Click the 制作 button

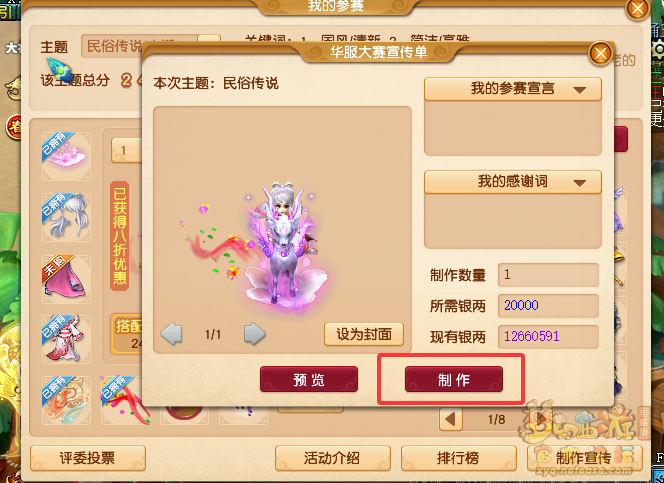click(x=454, y=379)
